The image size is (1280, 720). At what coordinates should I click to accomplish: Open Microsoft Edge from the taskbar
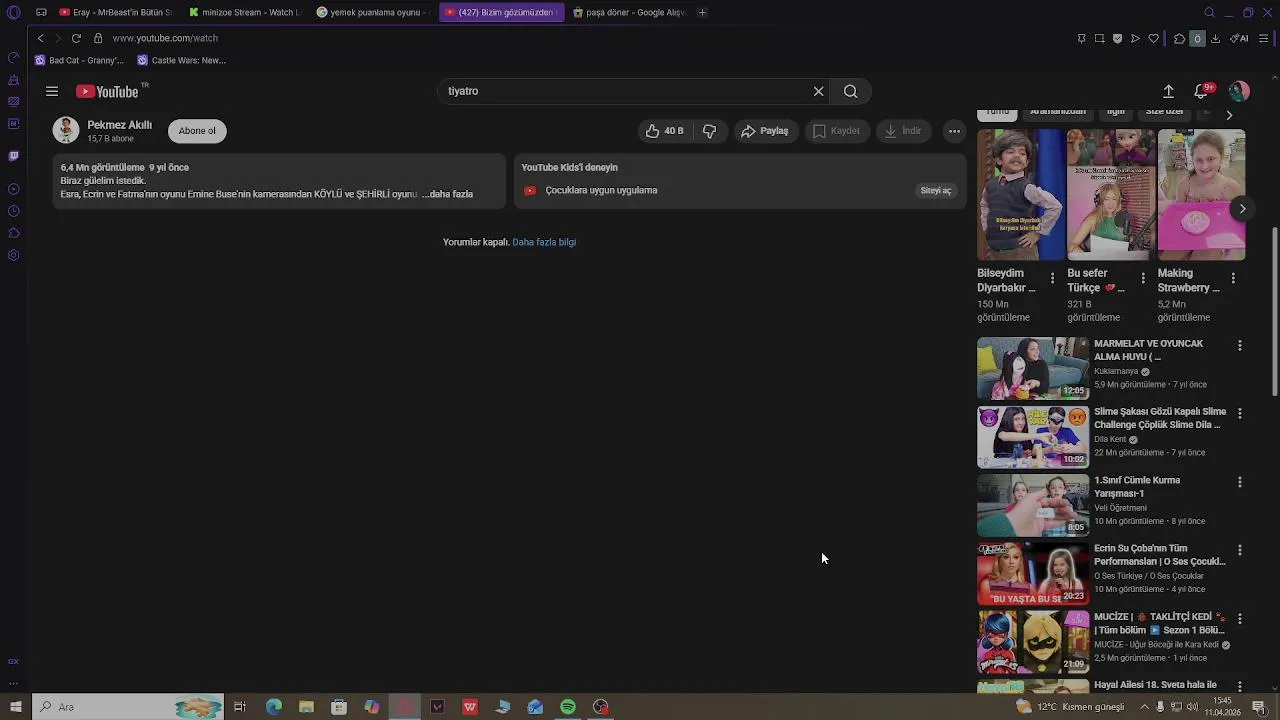coord(273,707)
